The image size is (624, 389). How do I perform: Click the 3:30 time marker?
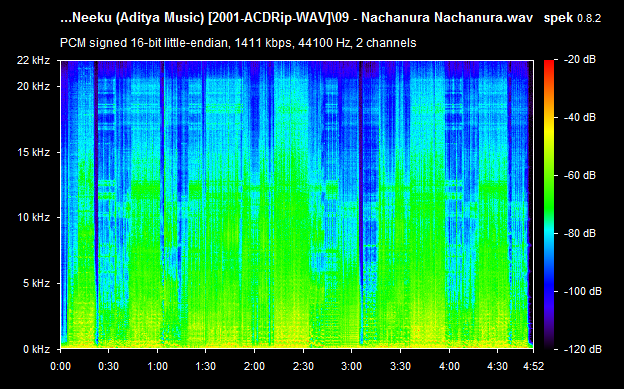click(x=400, y=366)
